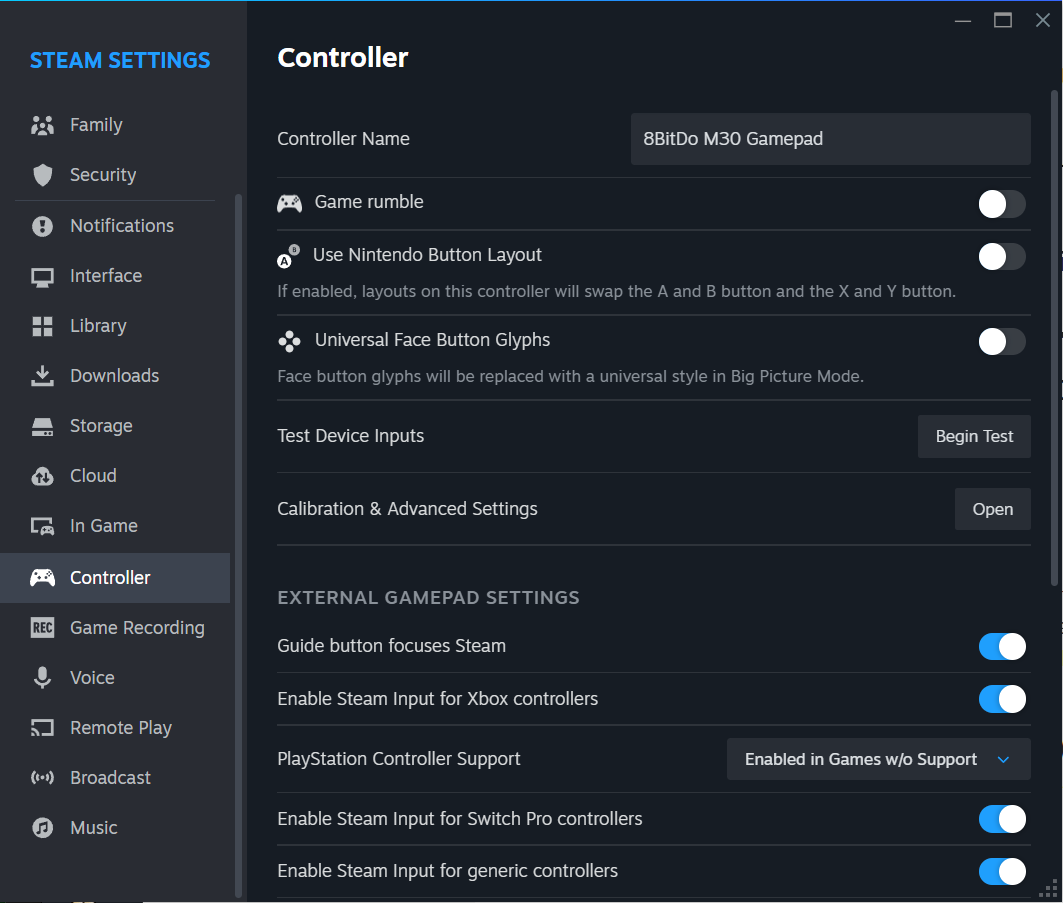
Task: Select Storage in the sidebar
Action: pyautogui.click(x=115, y=426)
